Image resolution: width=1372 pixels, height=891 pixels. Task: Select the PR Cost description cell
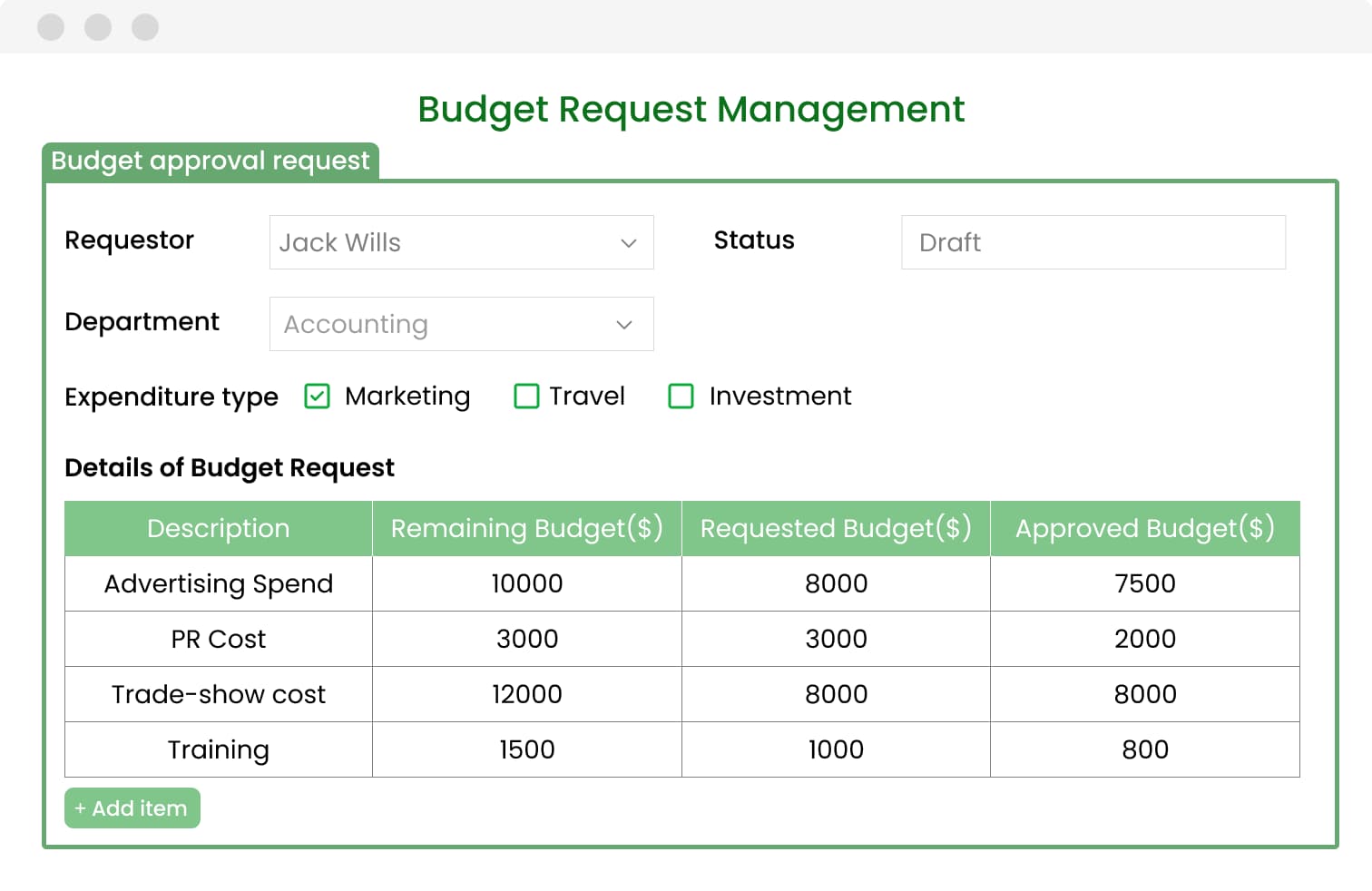point(219,639)
